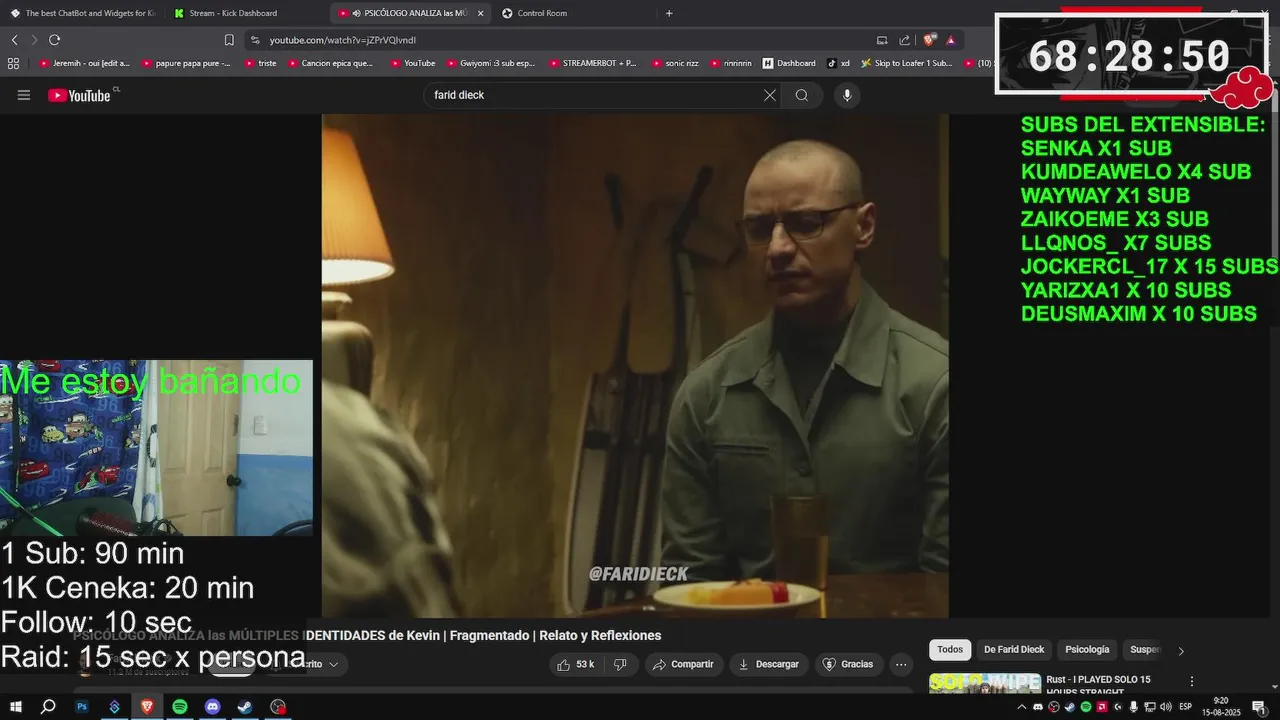Close the PSICÓLOGO ANALIZA tab
The image size is (1280, 720).
[480, 13]
